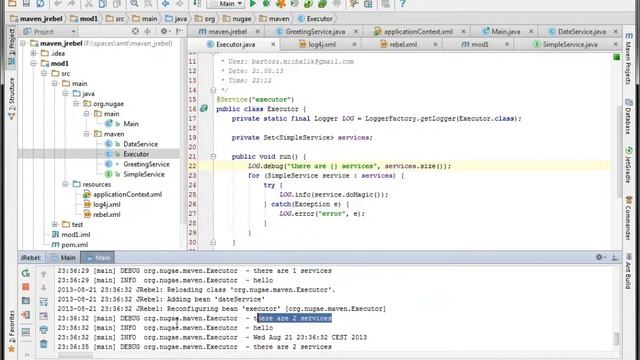This screenshot has width=640, height=360.
Task: Click Executor in the breadcrumb bar
Action: tap(315, 18)
